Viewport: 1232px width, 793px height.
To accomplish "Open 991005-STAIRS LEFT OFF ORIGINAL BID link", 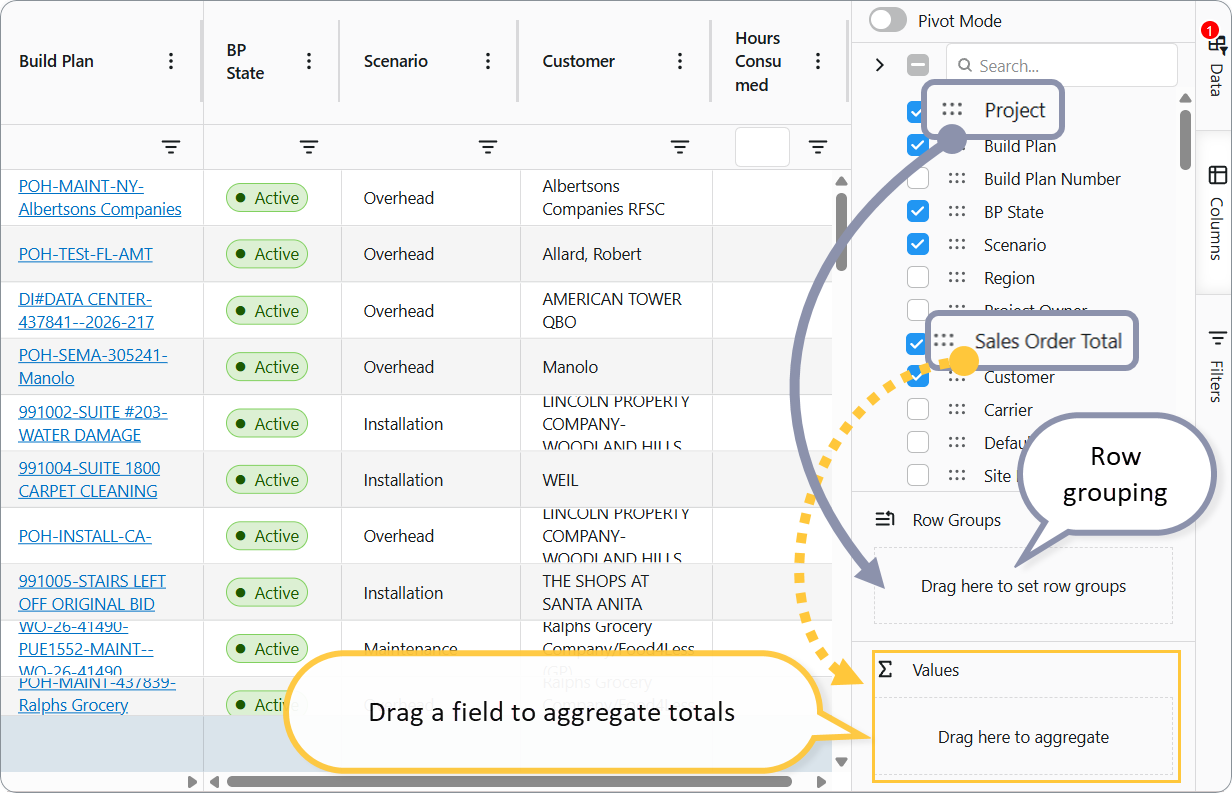I will 92,593.
